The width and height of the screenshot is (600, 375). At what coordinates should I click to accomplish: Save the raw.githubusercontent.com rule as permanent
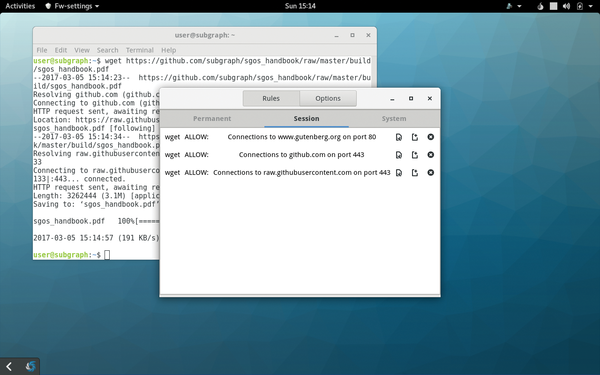coord(415,173)
